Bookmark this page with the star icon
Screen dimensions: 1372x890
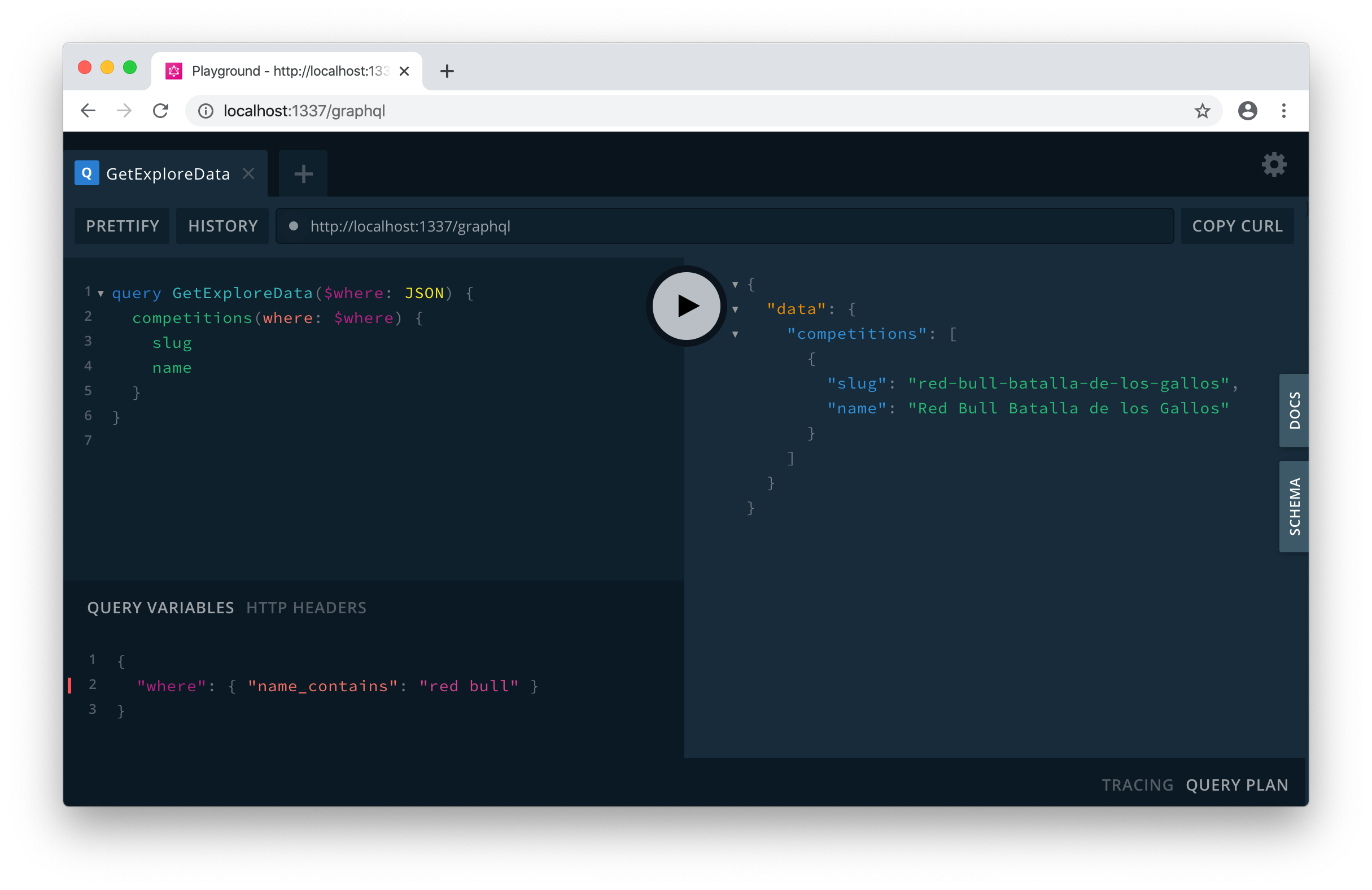click(x=1202, y=111)
